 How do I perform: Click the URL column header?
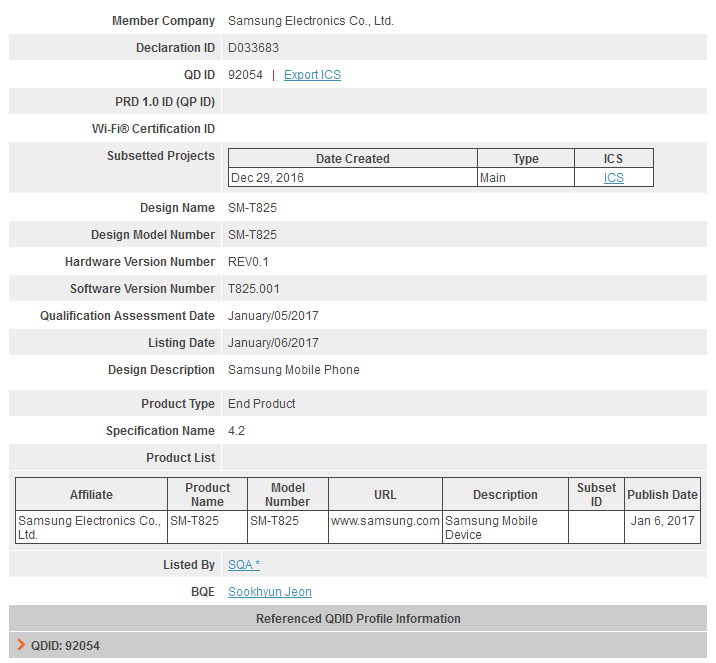click(385, 495)
